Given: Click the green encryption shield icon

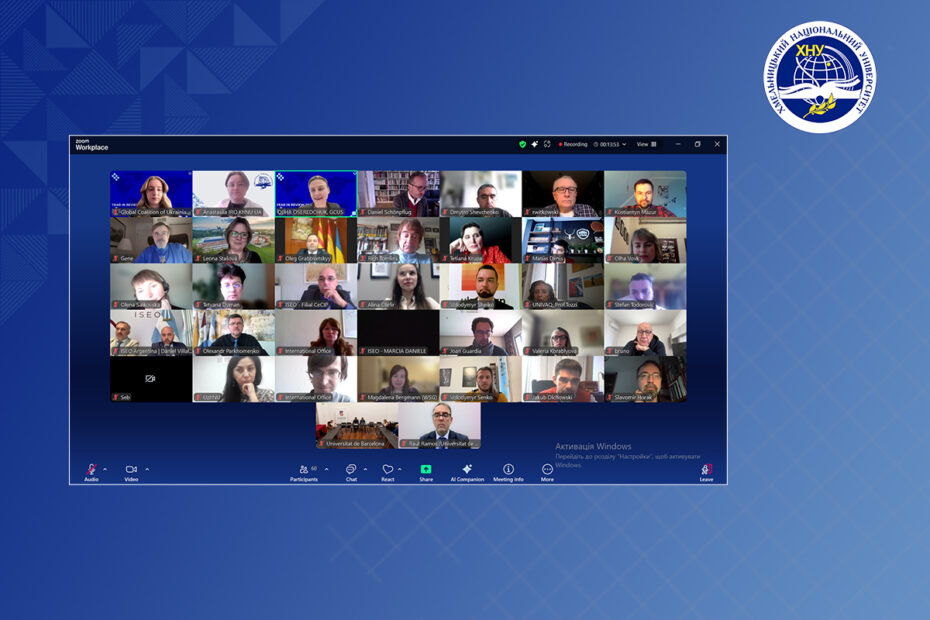Looking at the screenshot, I should pos(522,144).
